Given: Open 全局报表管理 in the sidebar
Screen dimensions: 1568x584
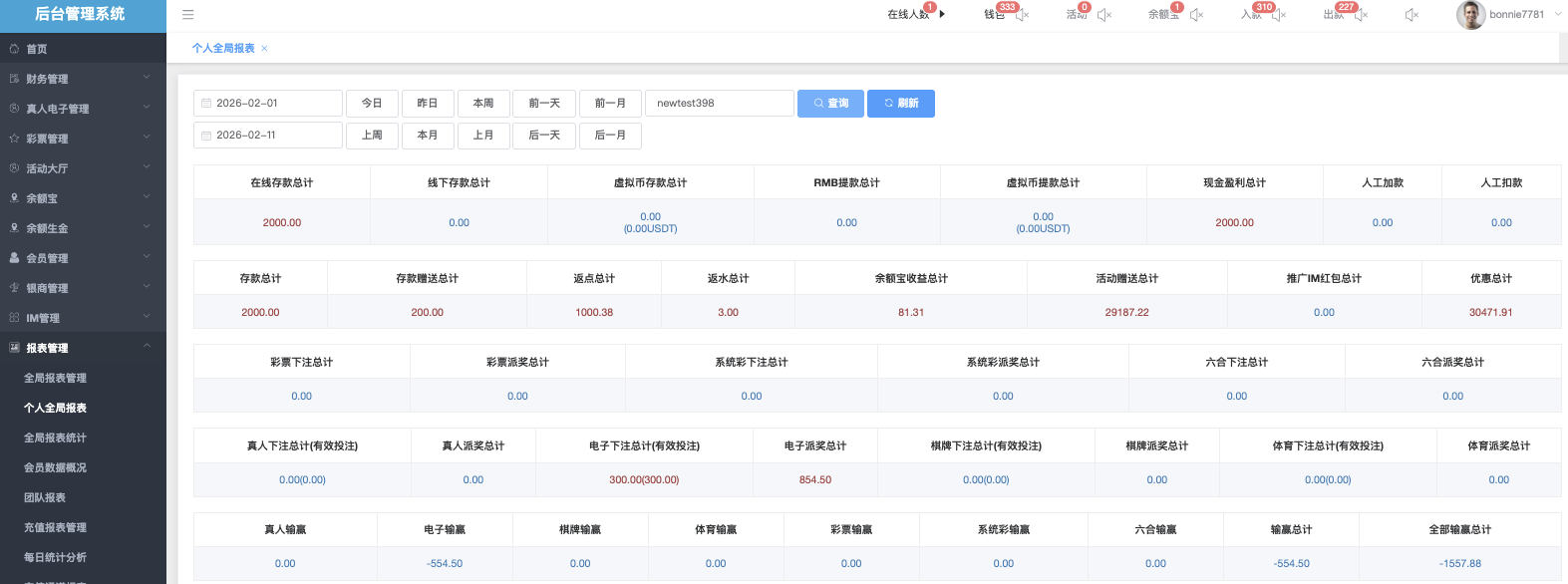Looking at the screenshot, I should point(56,378).
